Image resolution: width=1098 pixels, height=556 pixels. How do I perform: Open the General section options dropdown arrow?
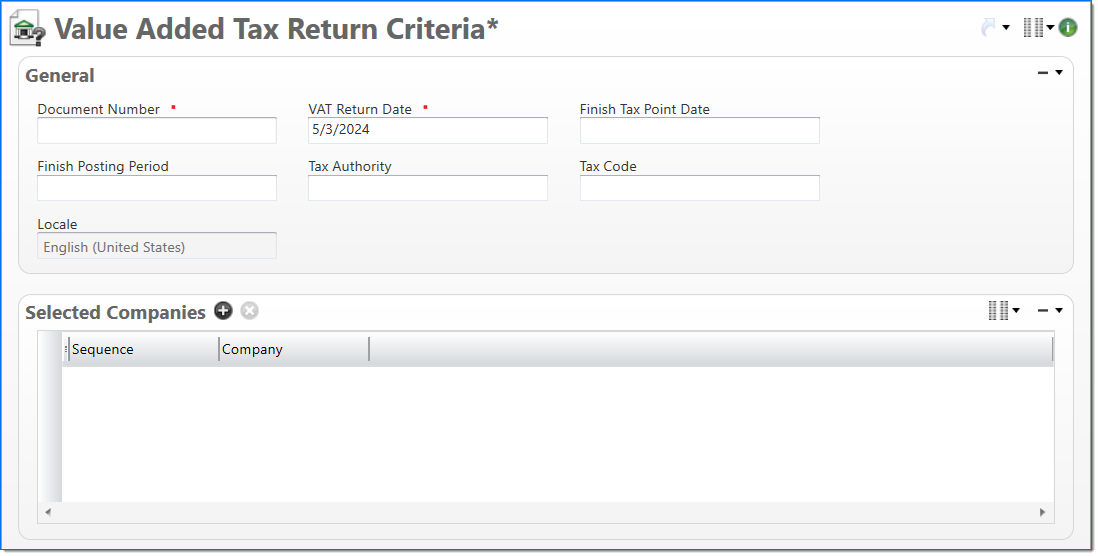[1059, 72]
